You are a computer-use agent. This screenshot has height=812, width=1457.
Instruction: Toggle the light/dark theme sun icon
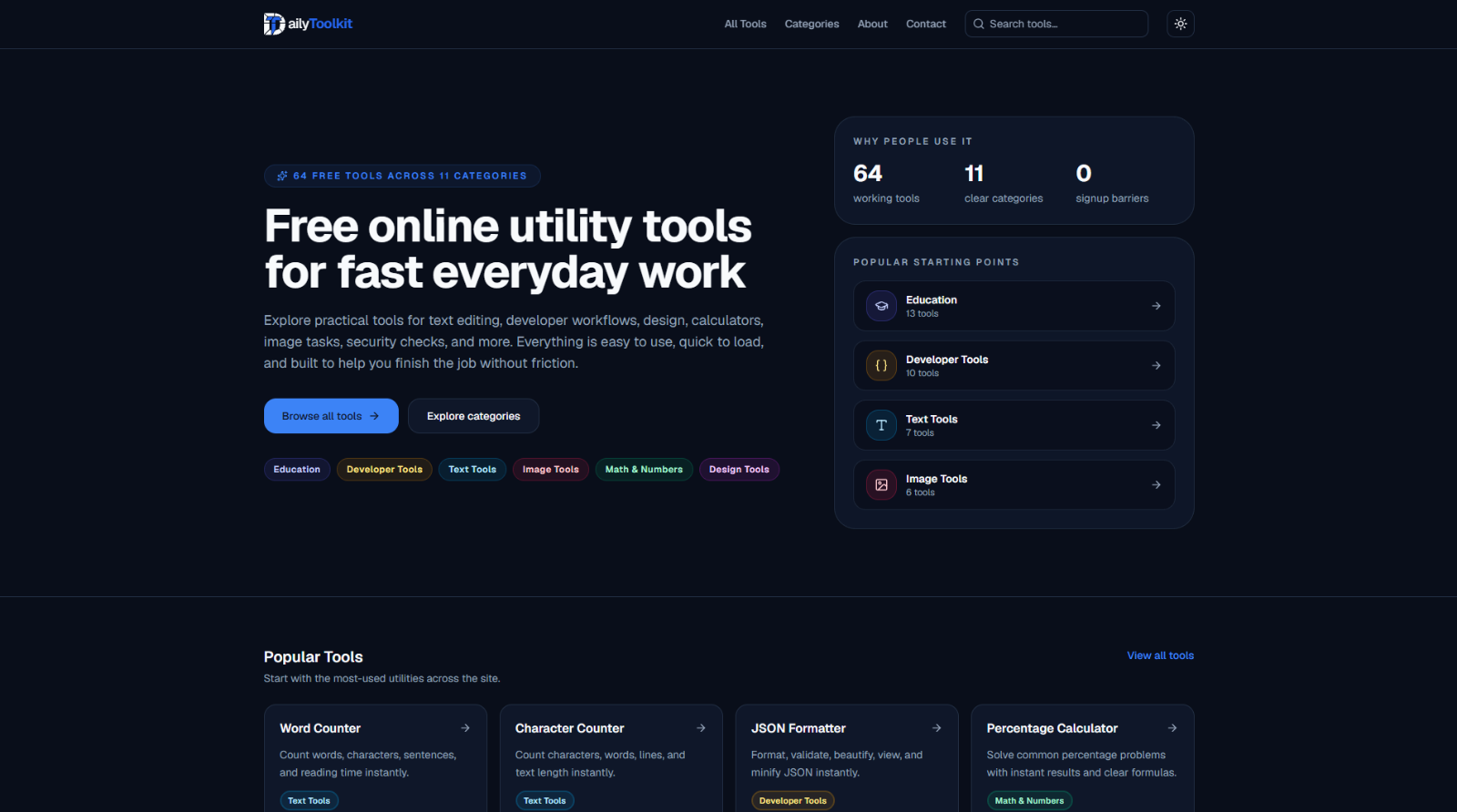[1180, 24]
